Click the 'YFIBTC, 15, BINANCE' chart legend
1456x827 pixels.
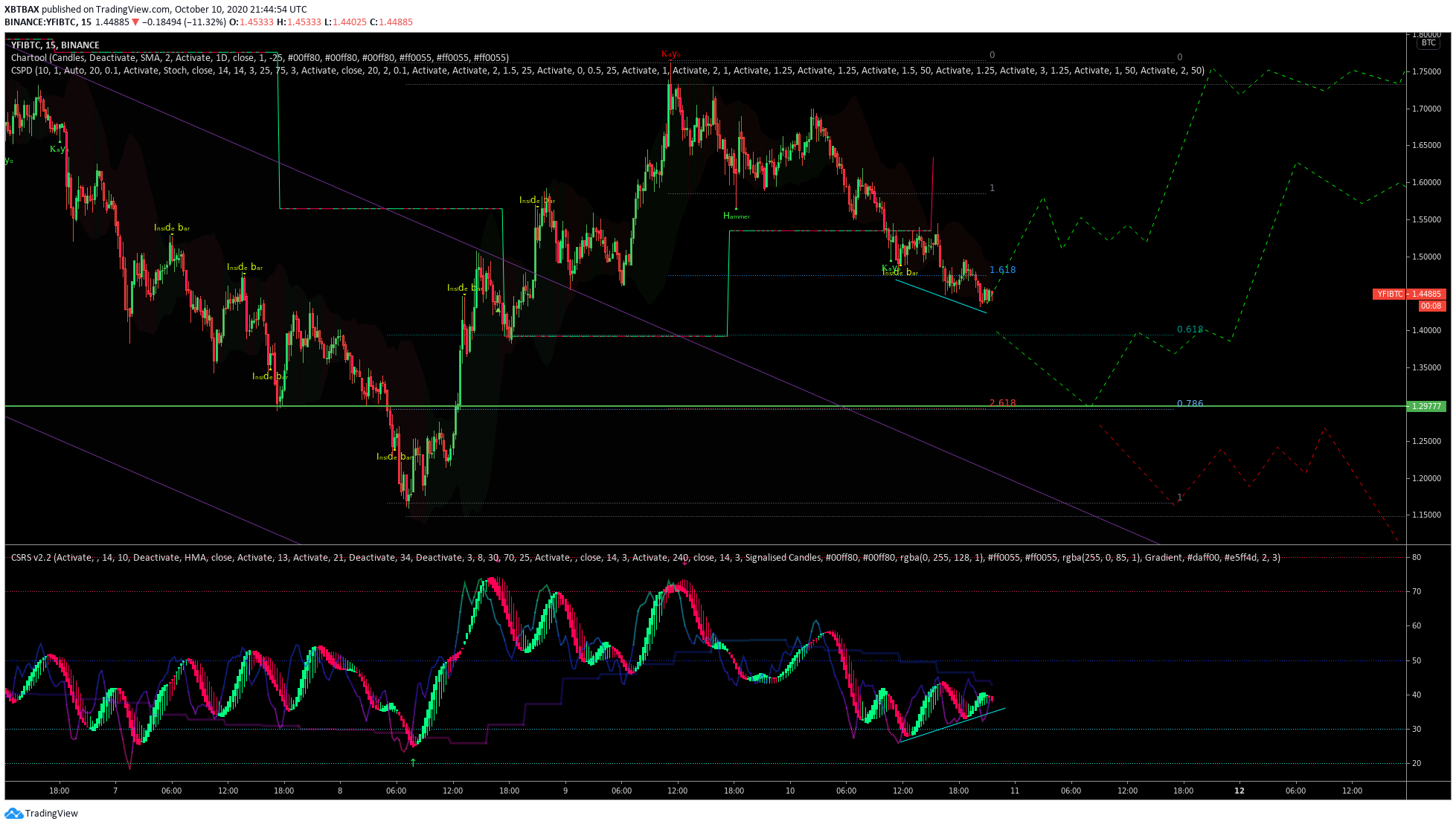55,45
